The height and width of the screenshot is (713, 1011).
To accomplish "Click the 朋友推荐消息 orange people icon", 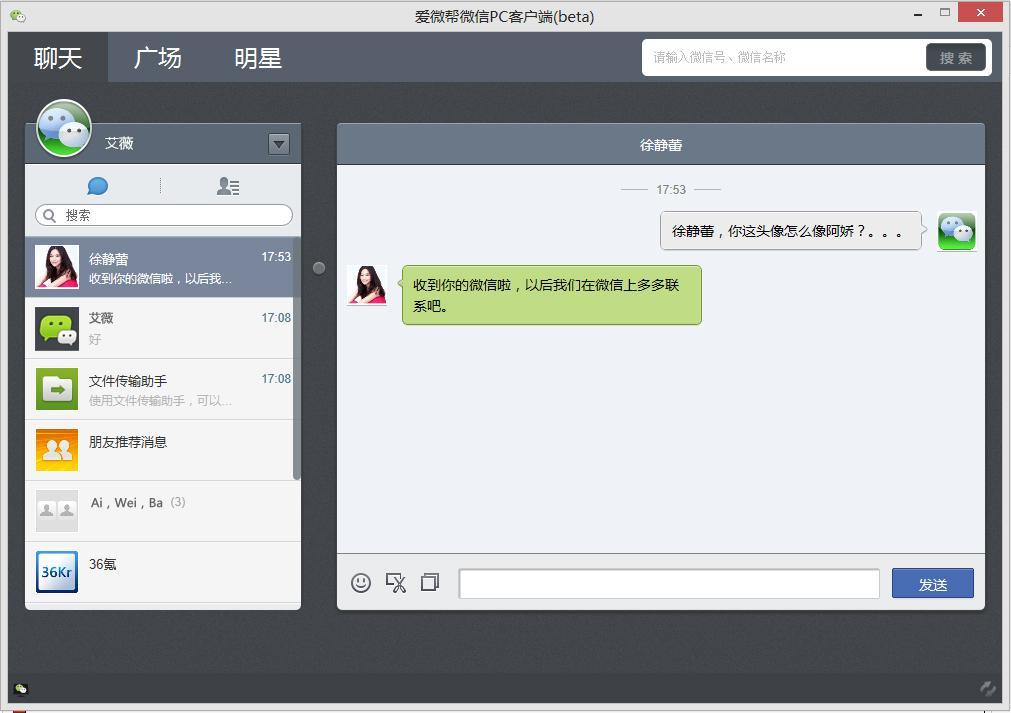I will (57, 450).
